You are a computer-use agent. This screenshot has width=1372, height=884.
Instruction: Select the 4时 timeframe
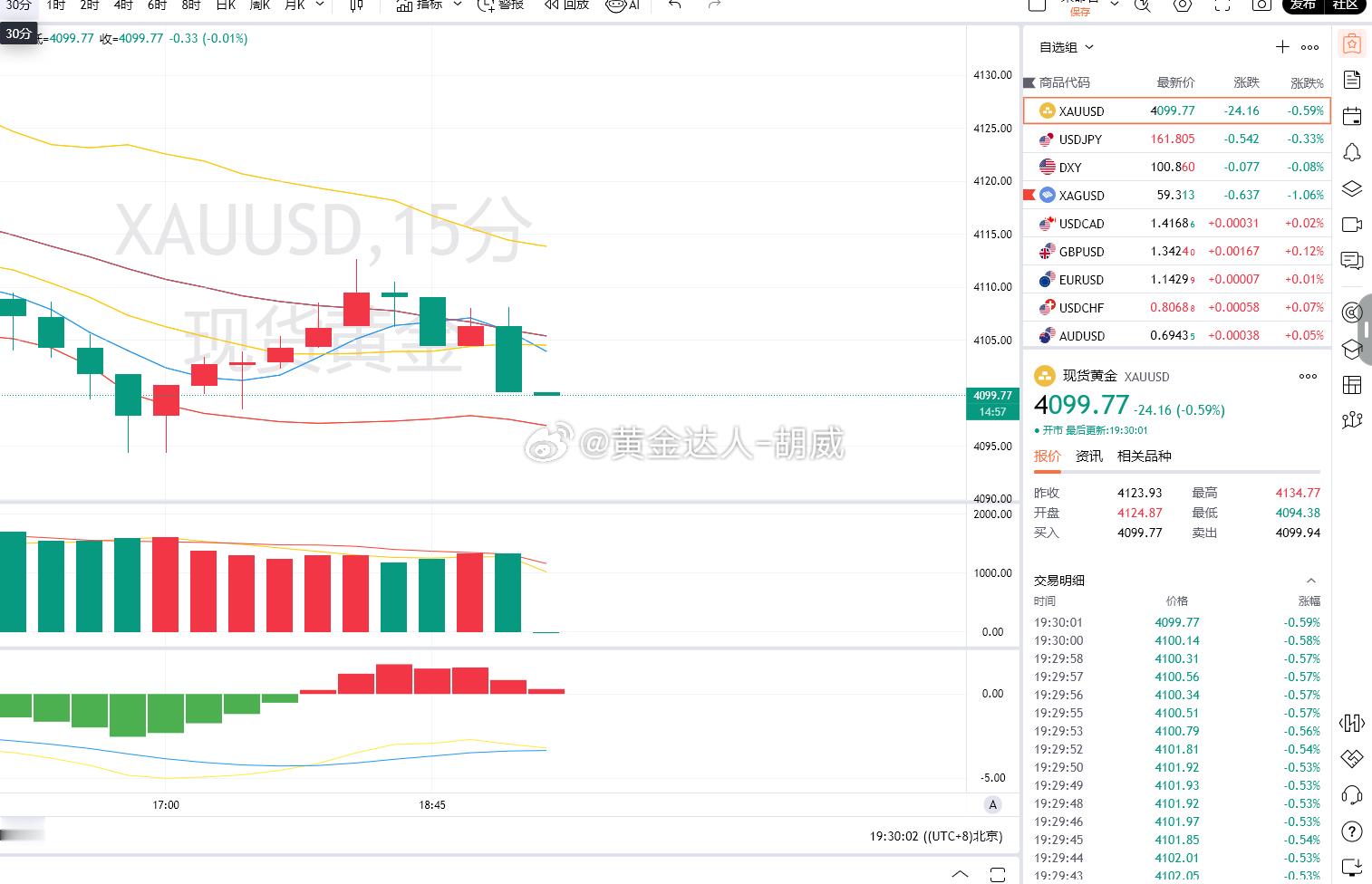tap(123, 5)
